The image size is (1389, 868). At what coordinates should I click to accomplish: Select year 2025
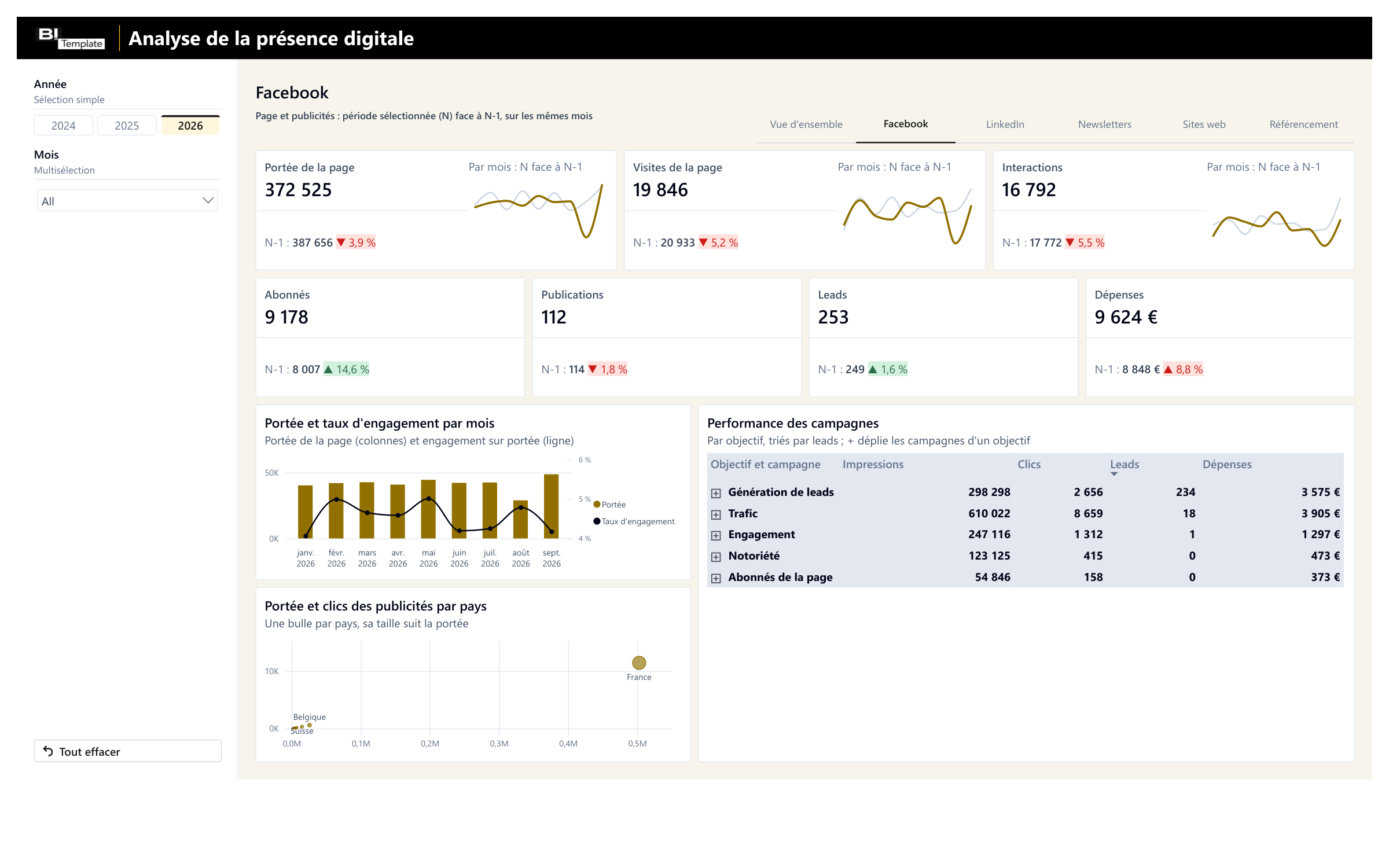(x=127, y=126)
